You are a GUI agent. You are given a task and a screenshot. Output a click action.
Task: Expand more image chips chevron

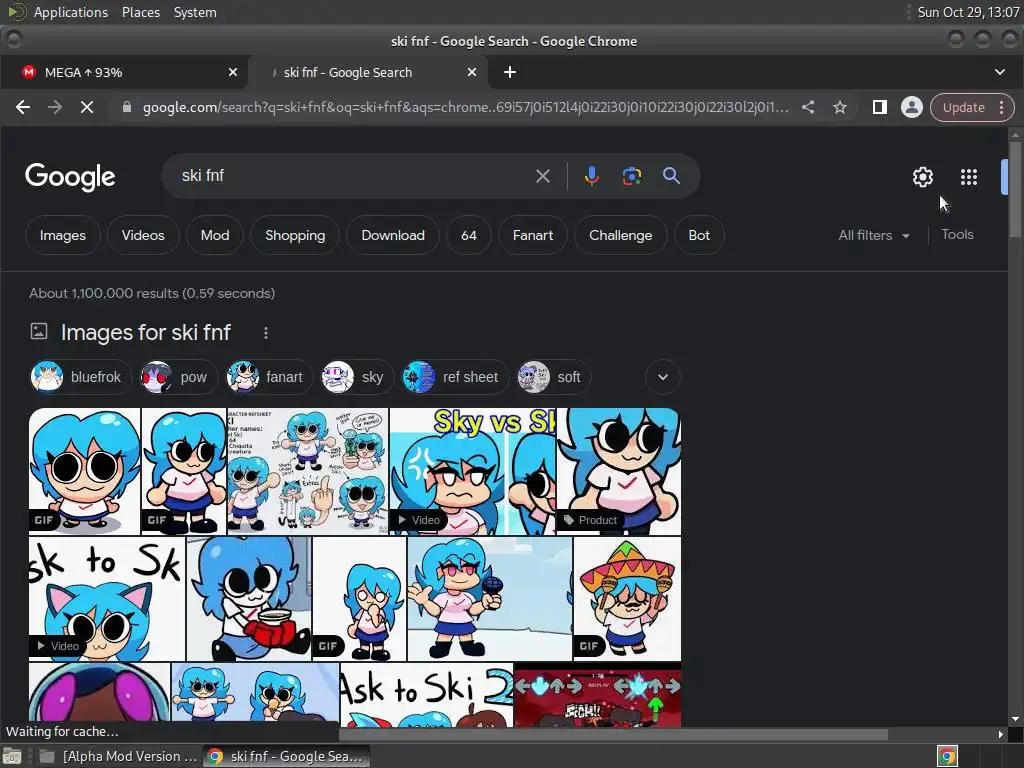tap(663, 377)
